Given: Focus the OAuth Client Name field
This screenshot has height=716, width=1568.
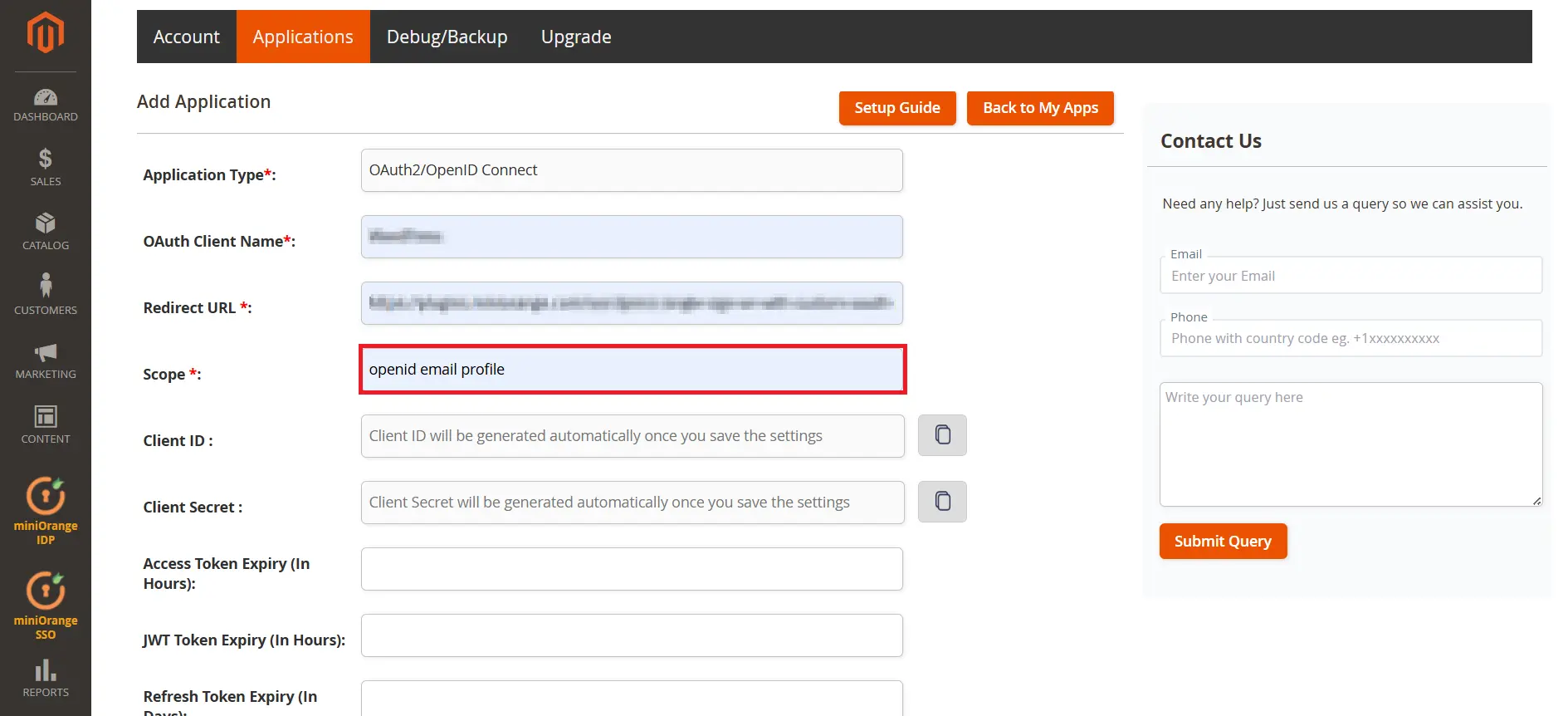Looking at the screenshot, I should click(x=632, y=237).
